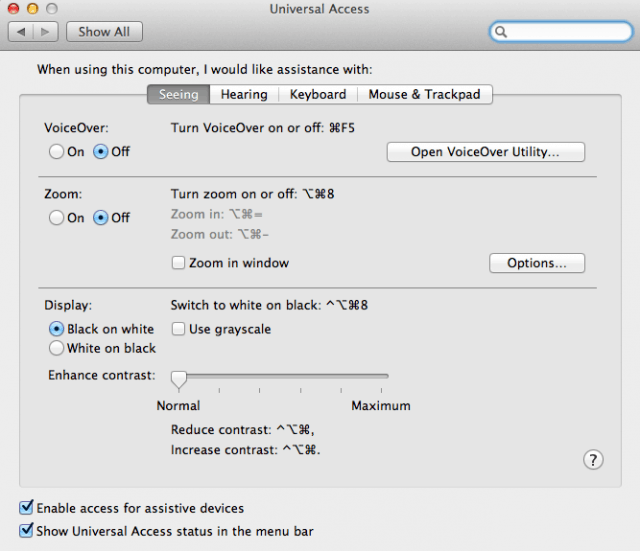Uncheck Show Universal Access status in menu bar
The image size is (640, 551).
(26, 531)
